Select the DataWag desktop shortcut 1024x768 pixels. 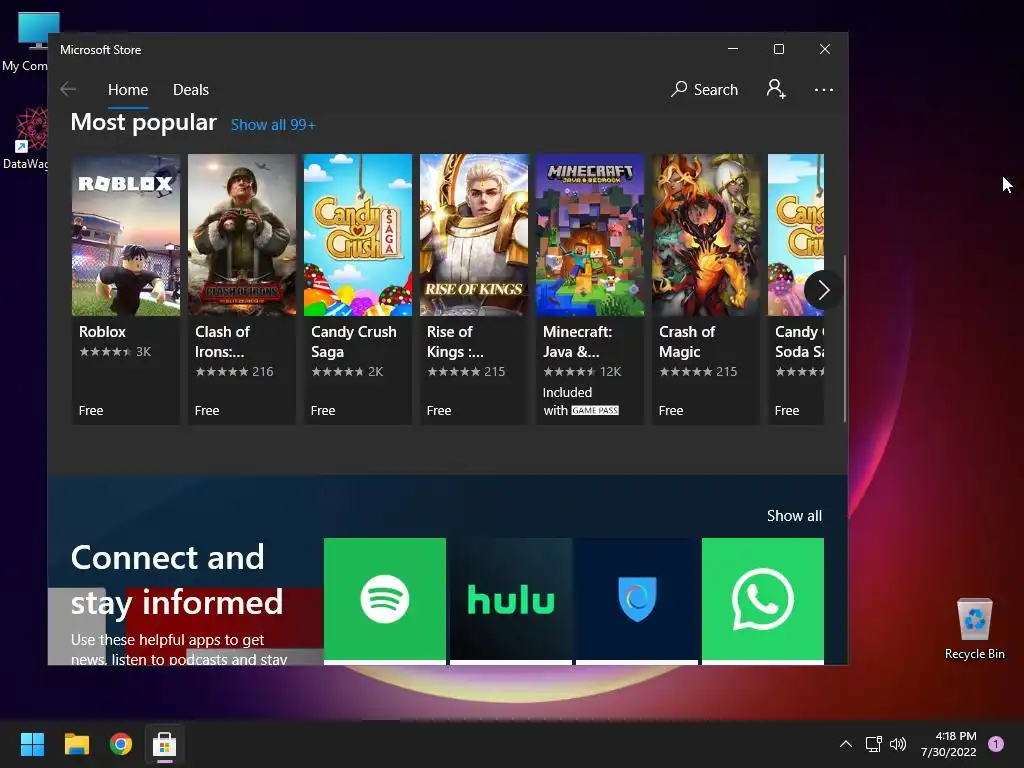26,139
